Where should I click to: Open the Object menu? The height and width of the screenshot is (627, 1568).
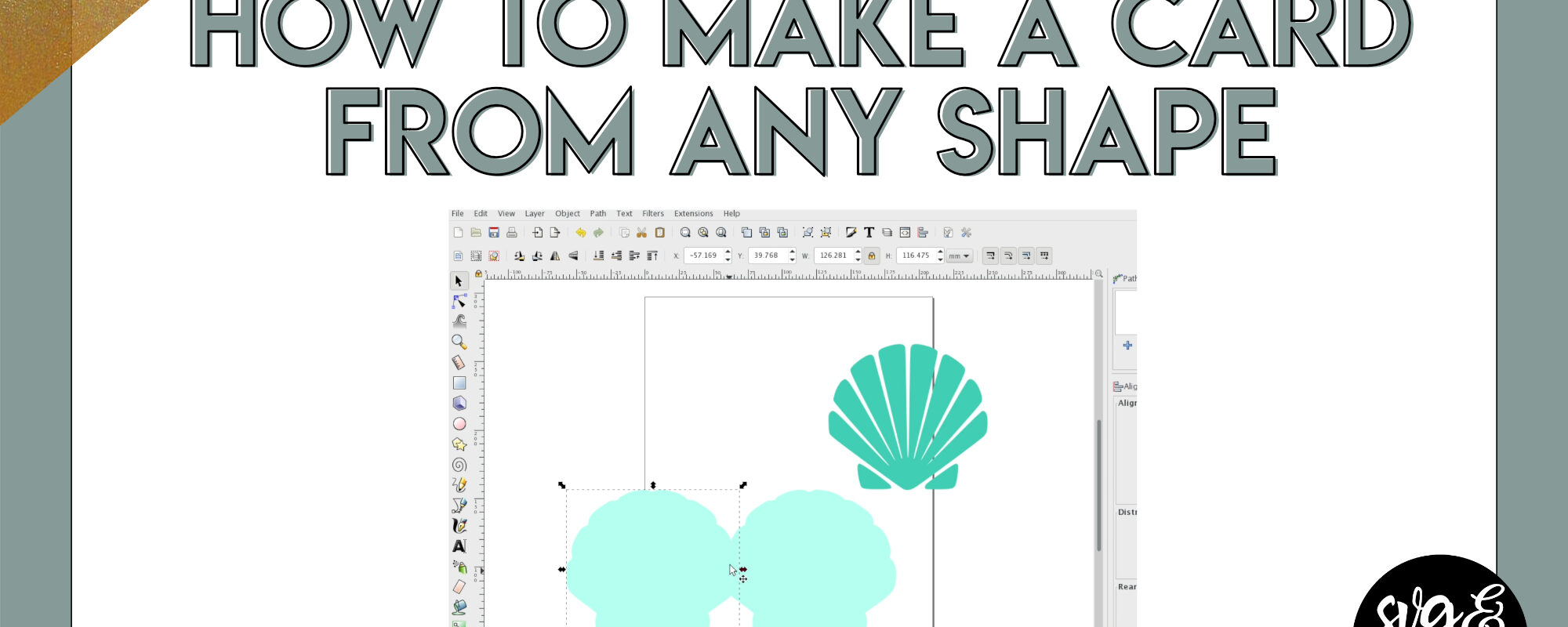(568, 213)
